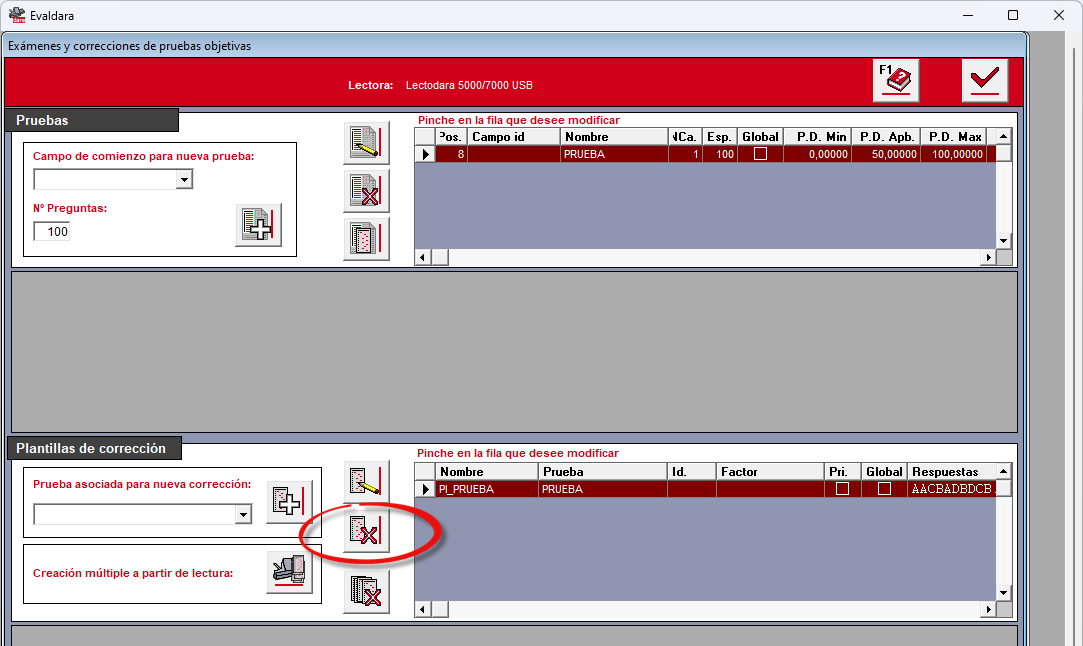Screen dimensions: 1083x646
Task: Add new correction template with plus icon
Action: pyautogui.click(x=289, y=502)
